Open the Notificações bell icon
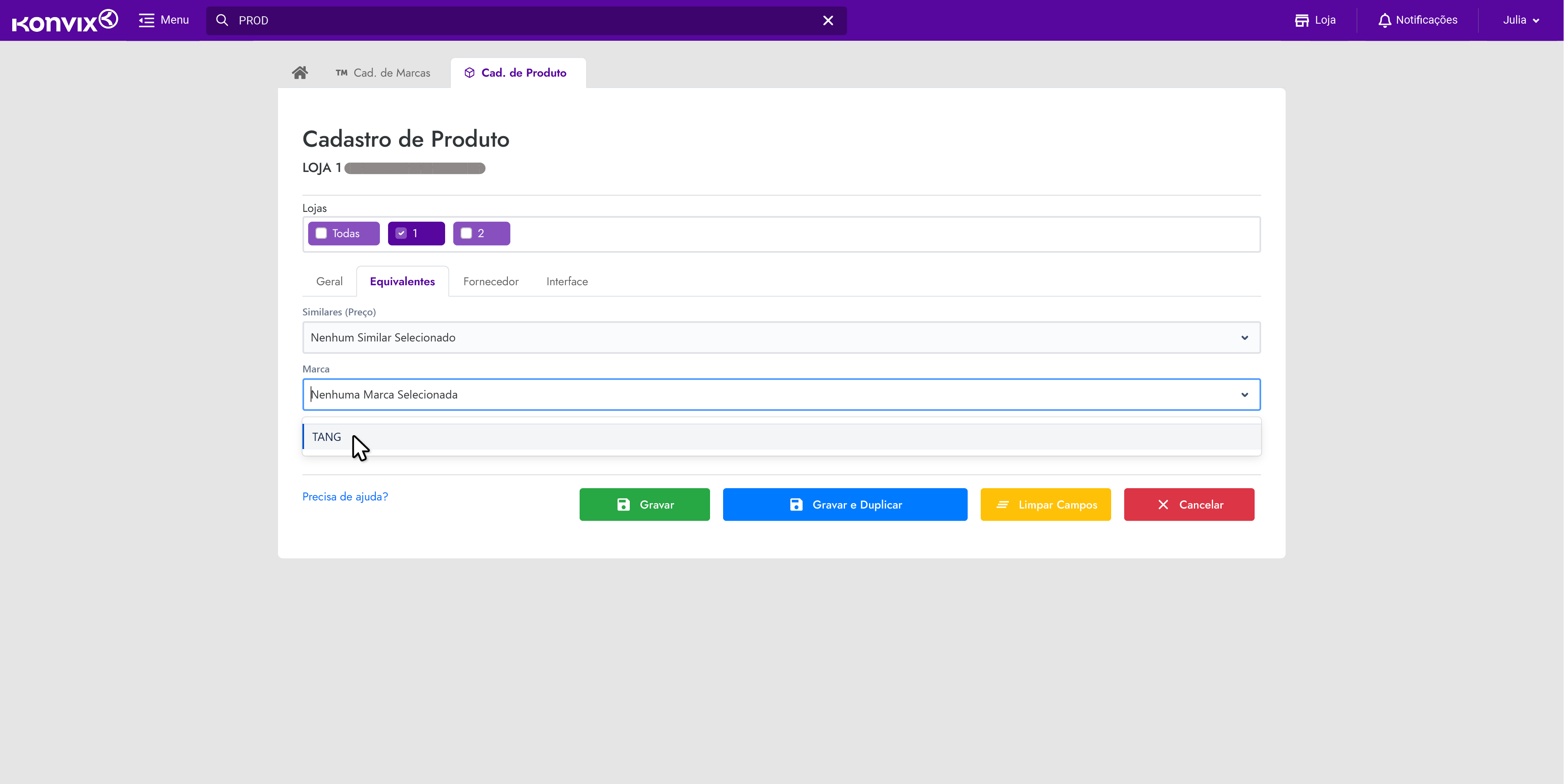 (1384, 21)
